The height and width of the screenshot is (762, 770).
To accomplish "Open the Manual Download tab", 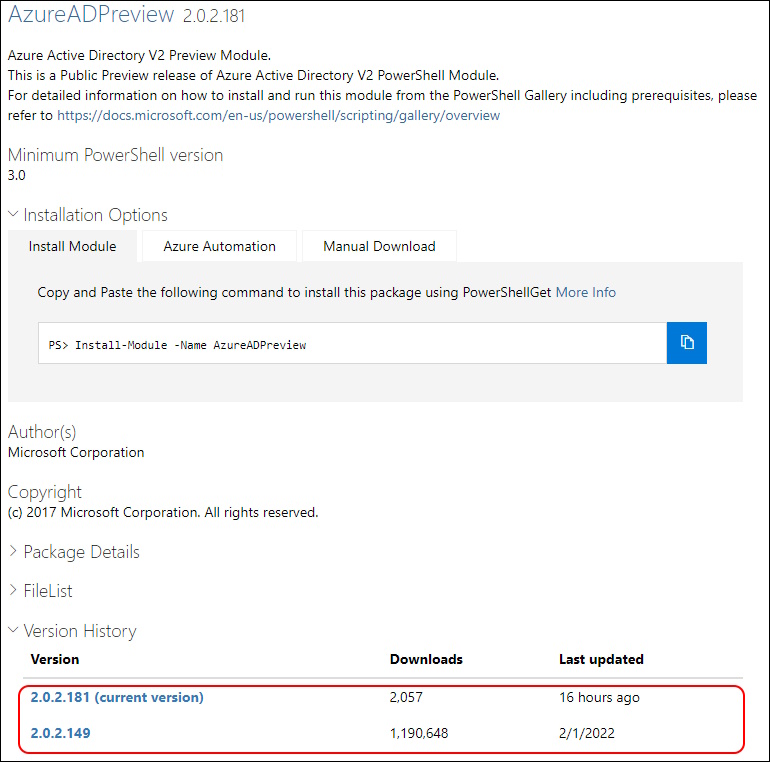I will click(379, 246).
